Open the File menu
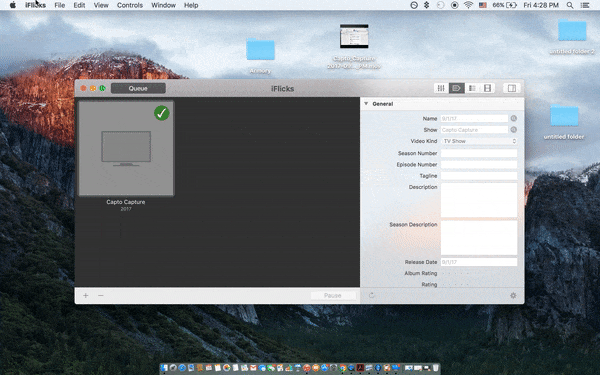 tap(60, 5)
